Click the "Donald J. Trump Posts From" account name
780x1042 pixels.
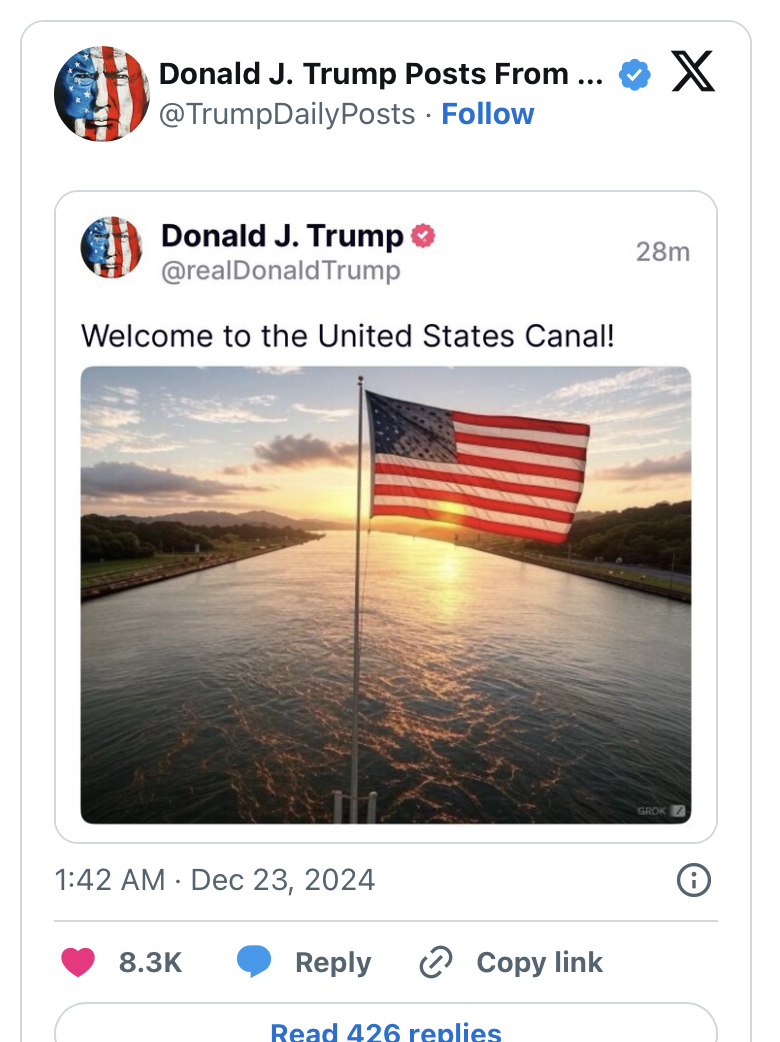381,74
